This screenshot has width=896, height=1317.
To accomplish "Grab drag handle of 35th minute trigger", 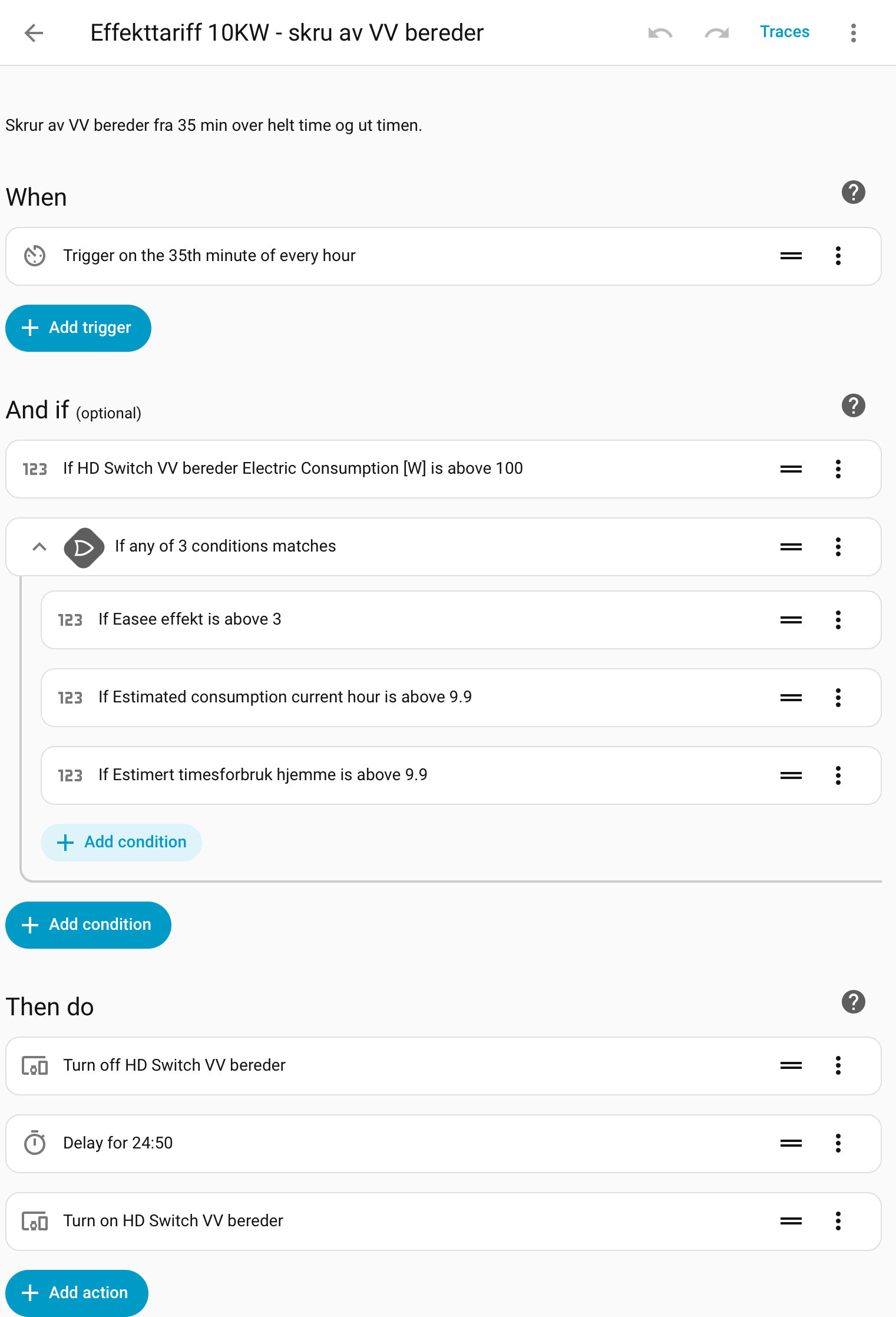I will point(791,256).
